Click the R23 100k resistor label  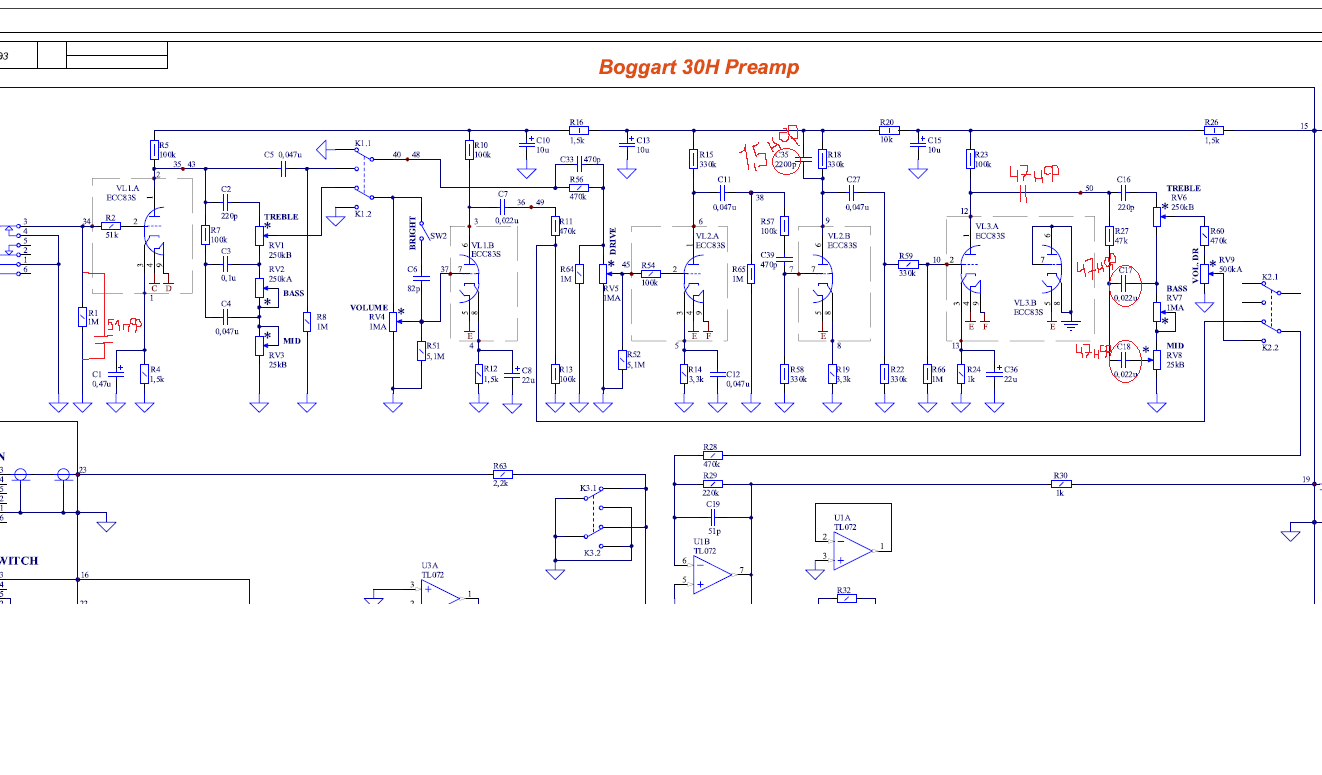click(982, 160)
